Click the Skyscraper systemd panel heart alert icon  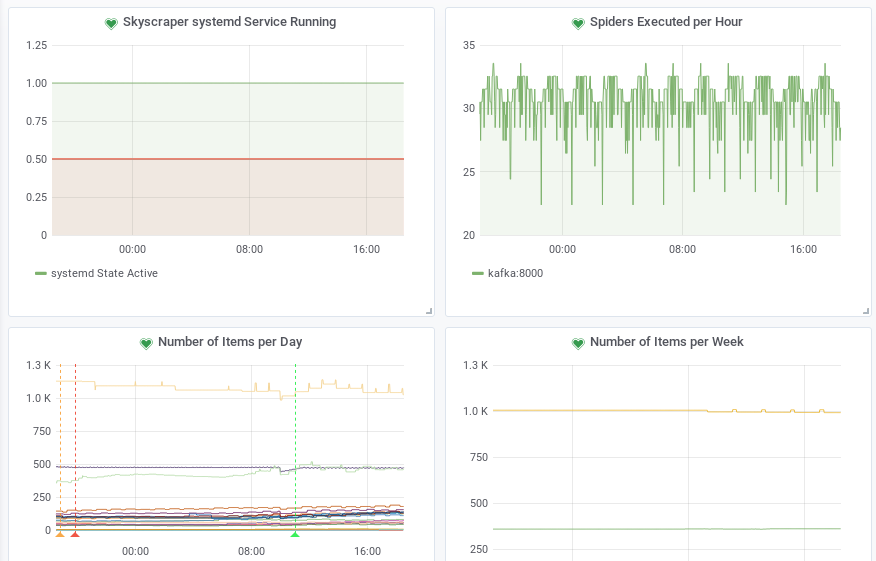[x=111, y=23]
